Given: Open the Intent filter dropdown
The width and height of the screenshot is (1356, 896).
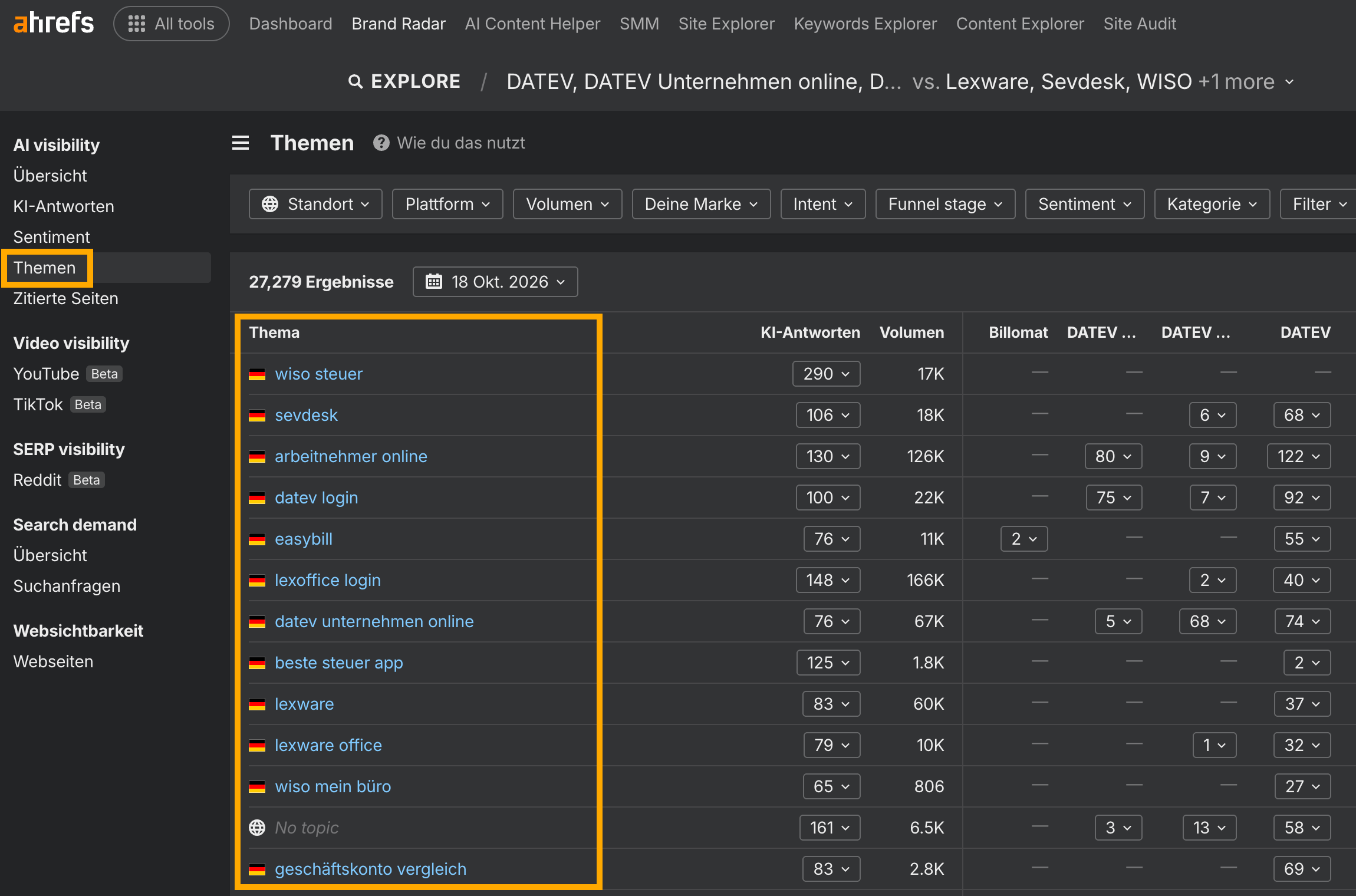Looking at the screenshot, I should click(x=823, y=204).
